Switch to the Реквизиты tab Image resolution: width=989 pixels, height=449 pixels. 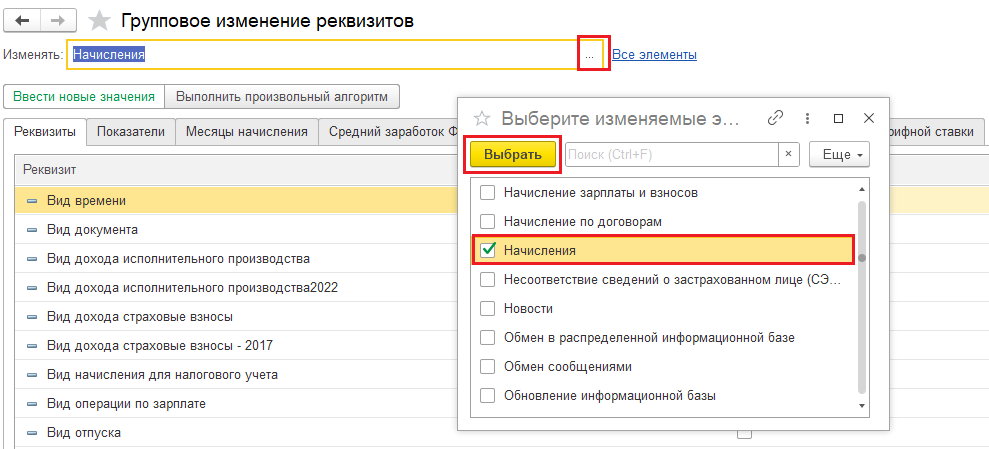[45, 132]
